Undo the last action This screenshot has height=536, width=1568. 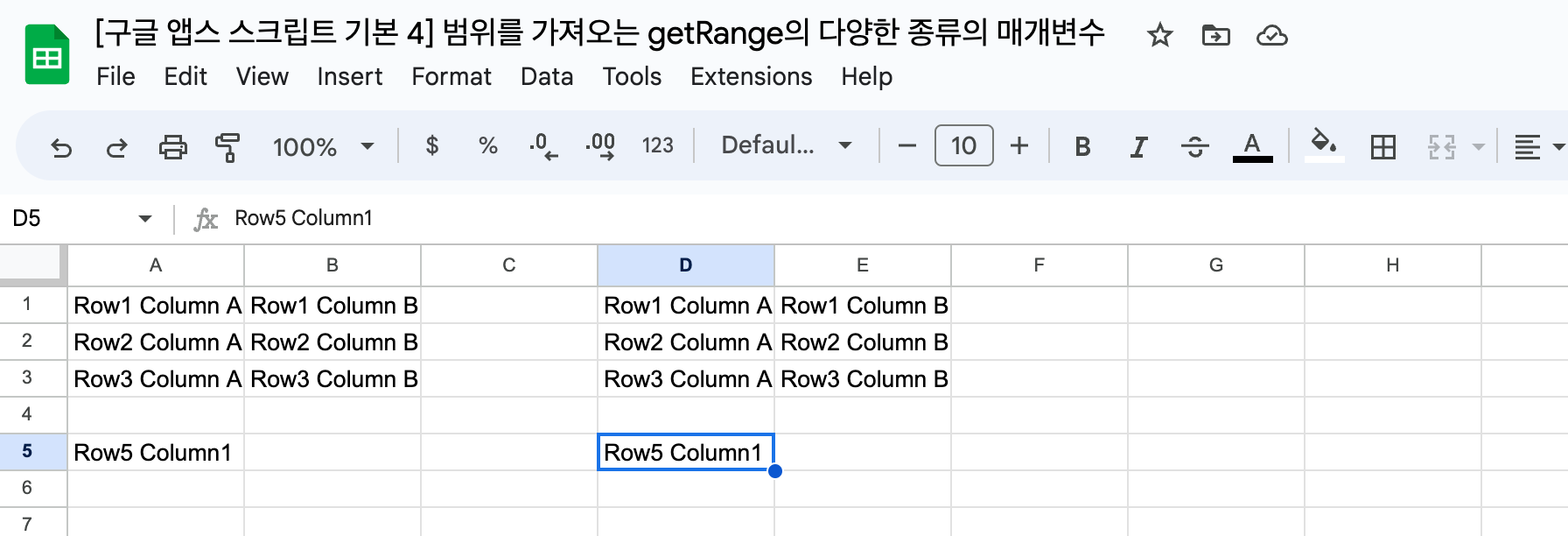point(61,146)
